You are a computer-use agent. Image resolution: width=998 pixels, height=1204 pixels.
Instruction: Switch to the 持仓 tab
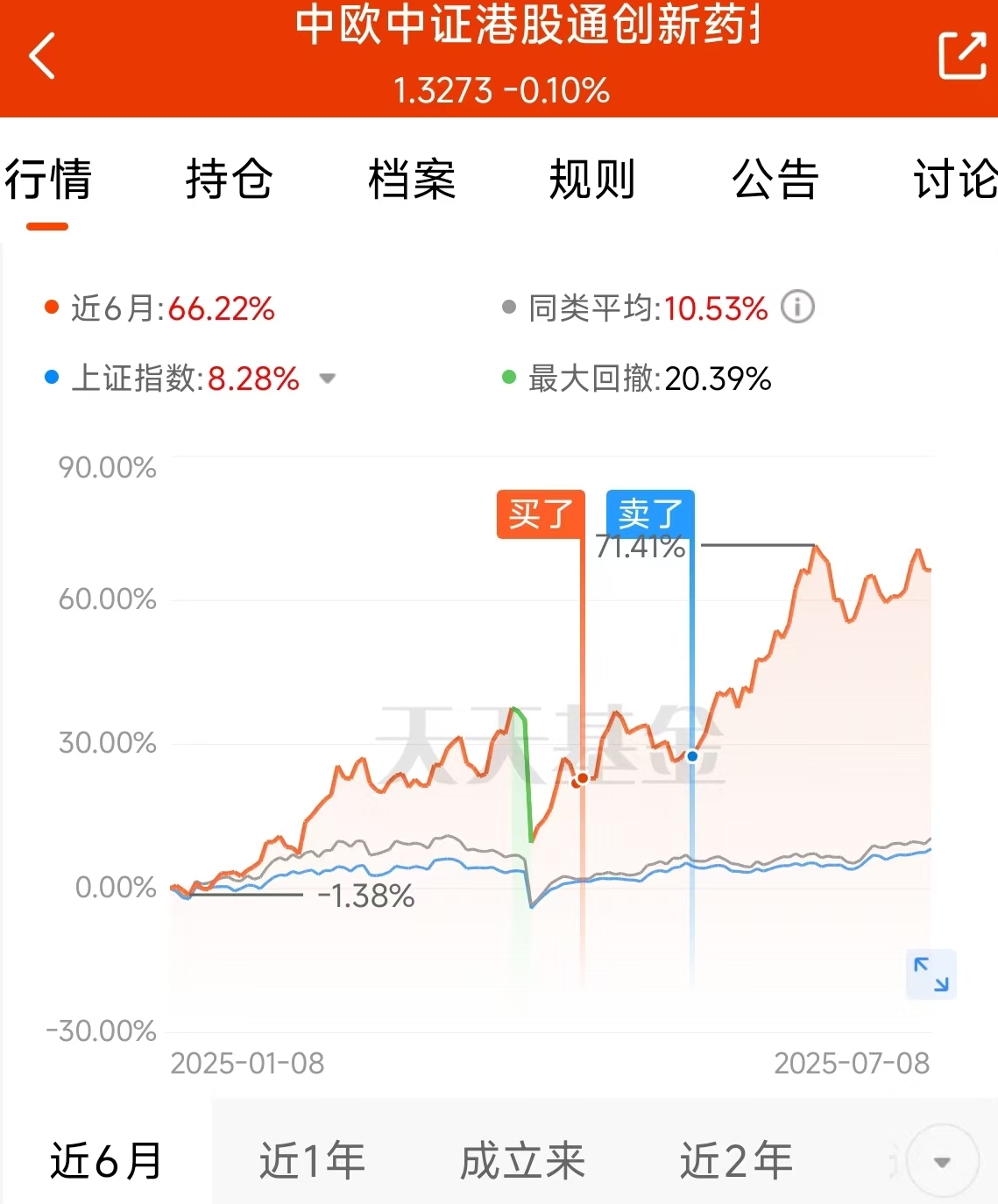click(229, 180)
